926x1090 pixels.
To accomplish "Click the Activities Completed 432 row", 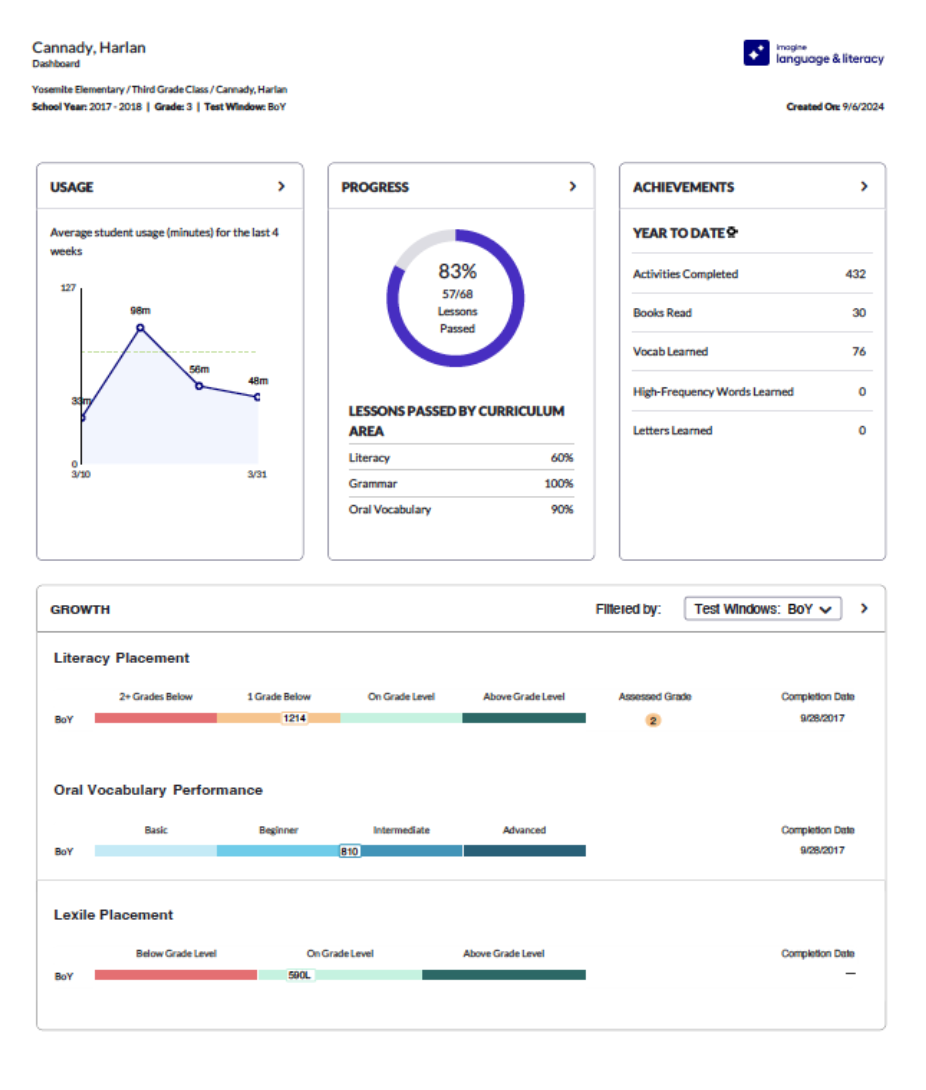I will pos(752,274).
